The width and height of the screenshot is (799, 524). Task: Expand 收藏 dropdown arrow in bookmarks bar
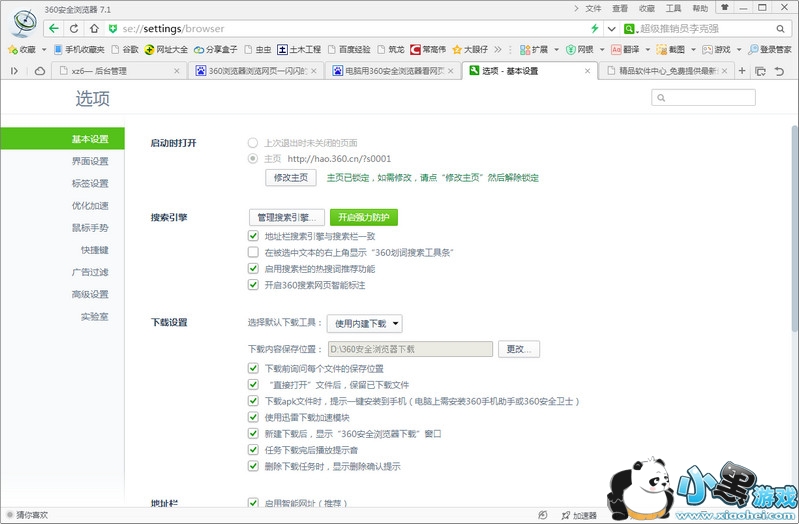(x=44, y=49)
